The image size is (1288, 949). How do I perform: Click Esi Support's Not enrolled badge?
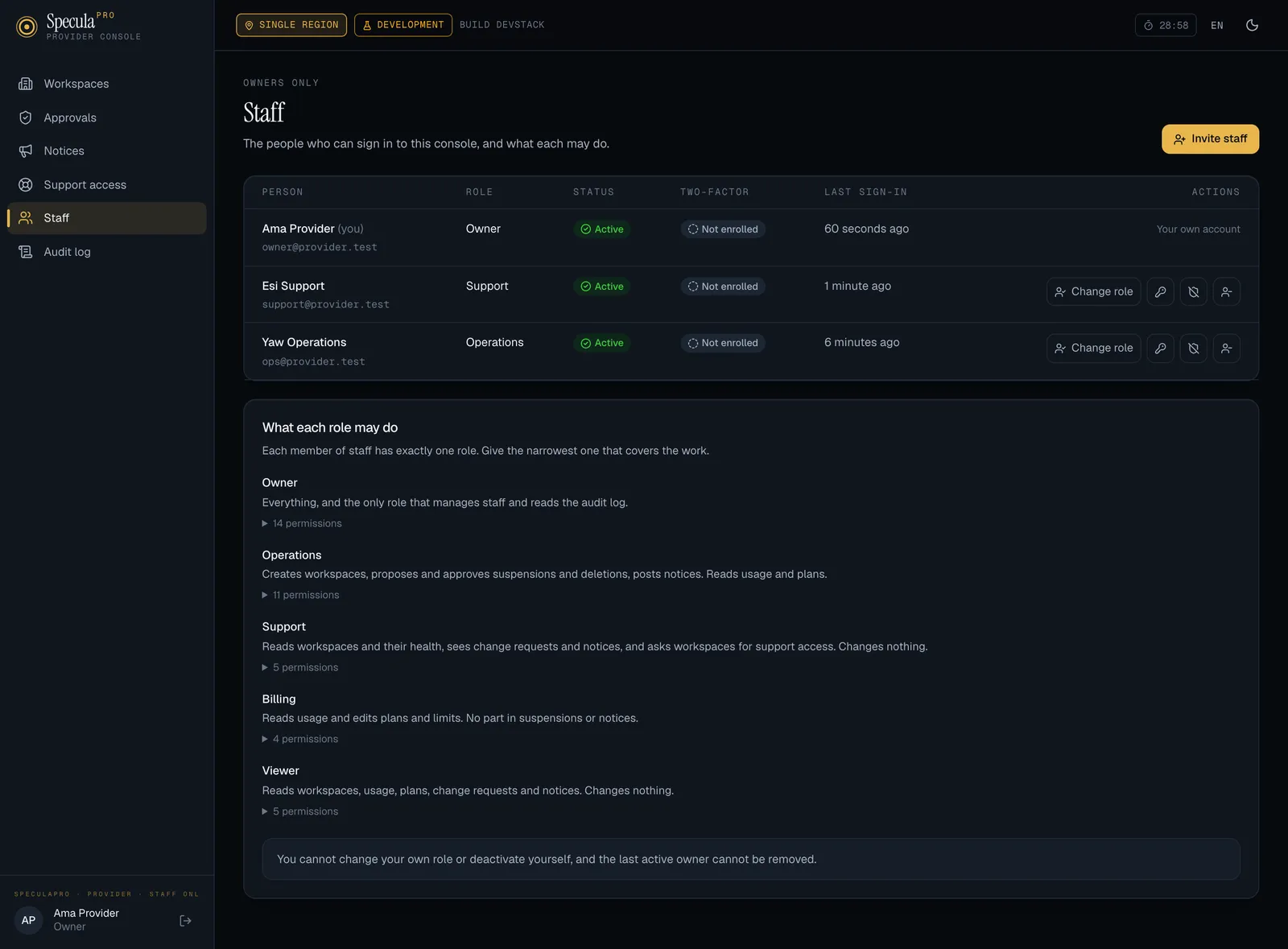(x=722, y=287)
